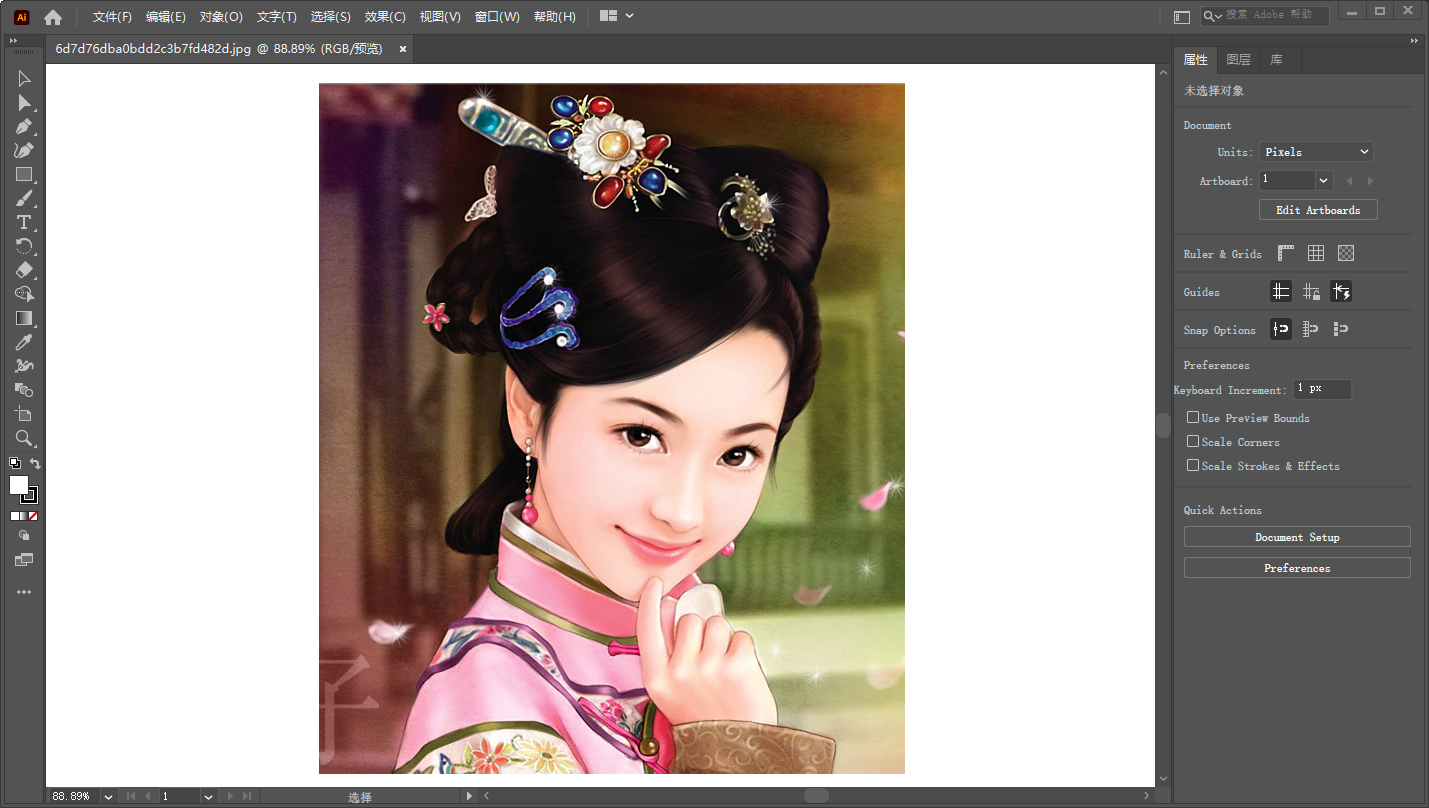Toggle snap to pixel option
Viewport: 1429px width, 808px height.
[x=1341, y=329]
